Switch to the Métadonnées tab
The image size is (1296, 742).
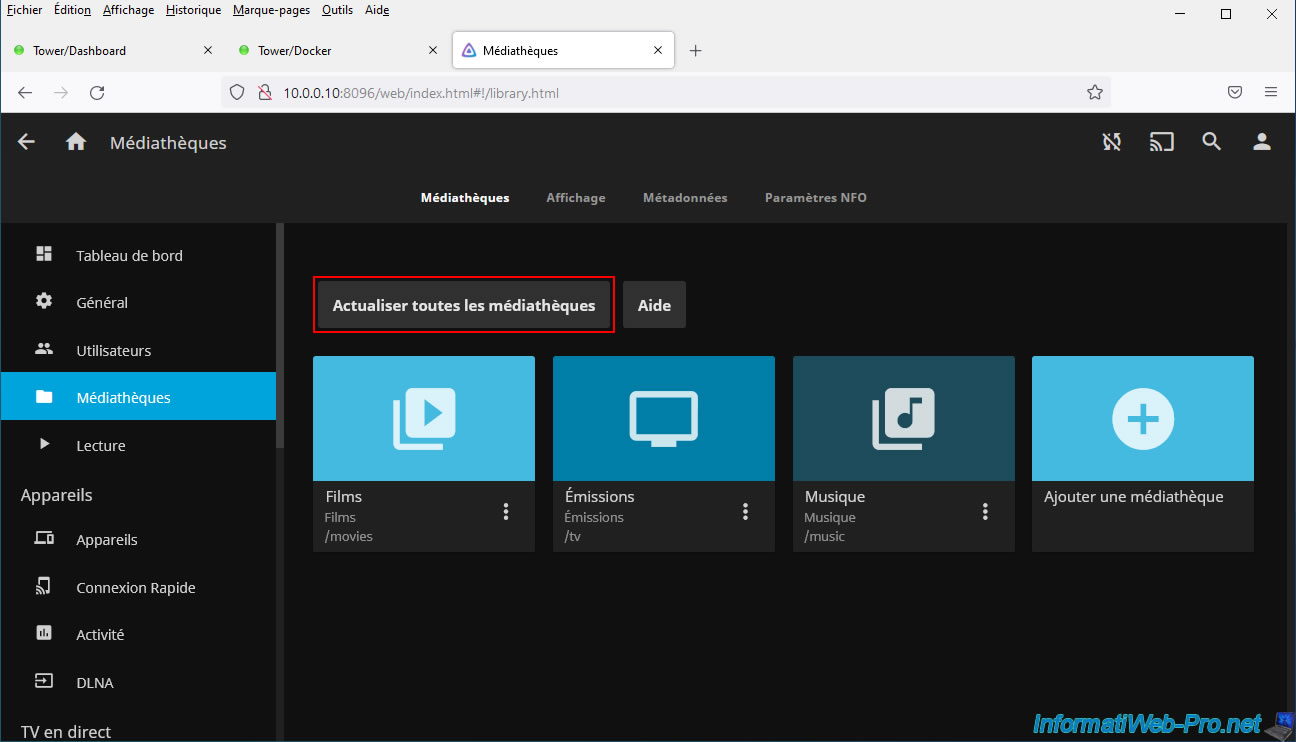685,198
